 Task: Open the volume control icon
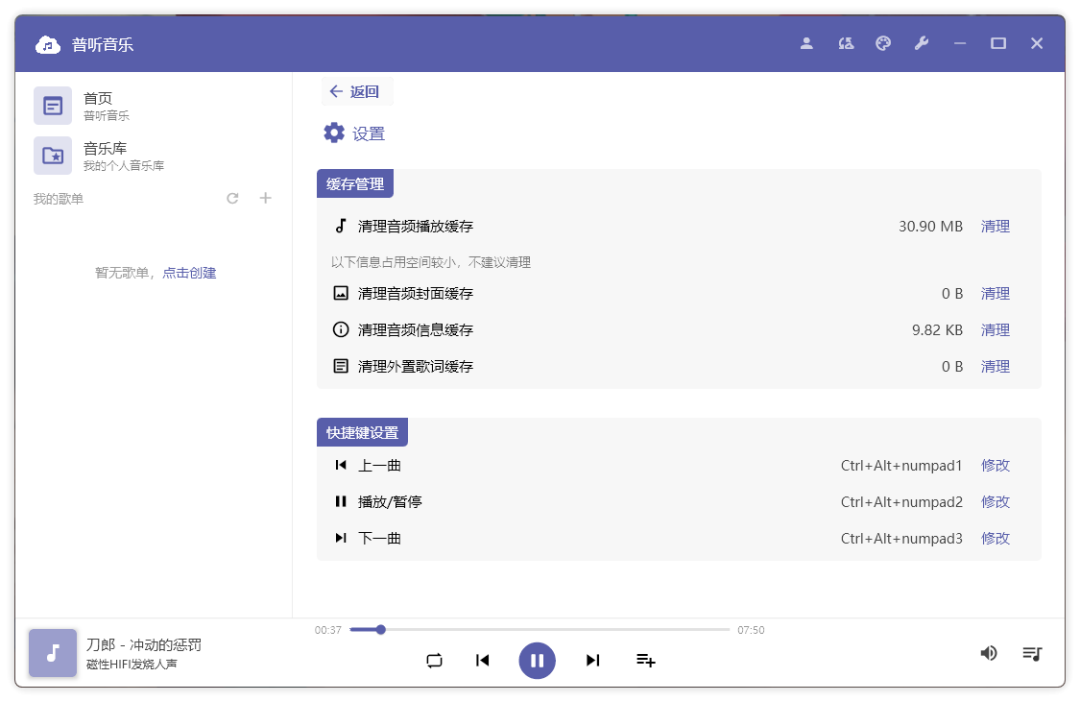989,653
